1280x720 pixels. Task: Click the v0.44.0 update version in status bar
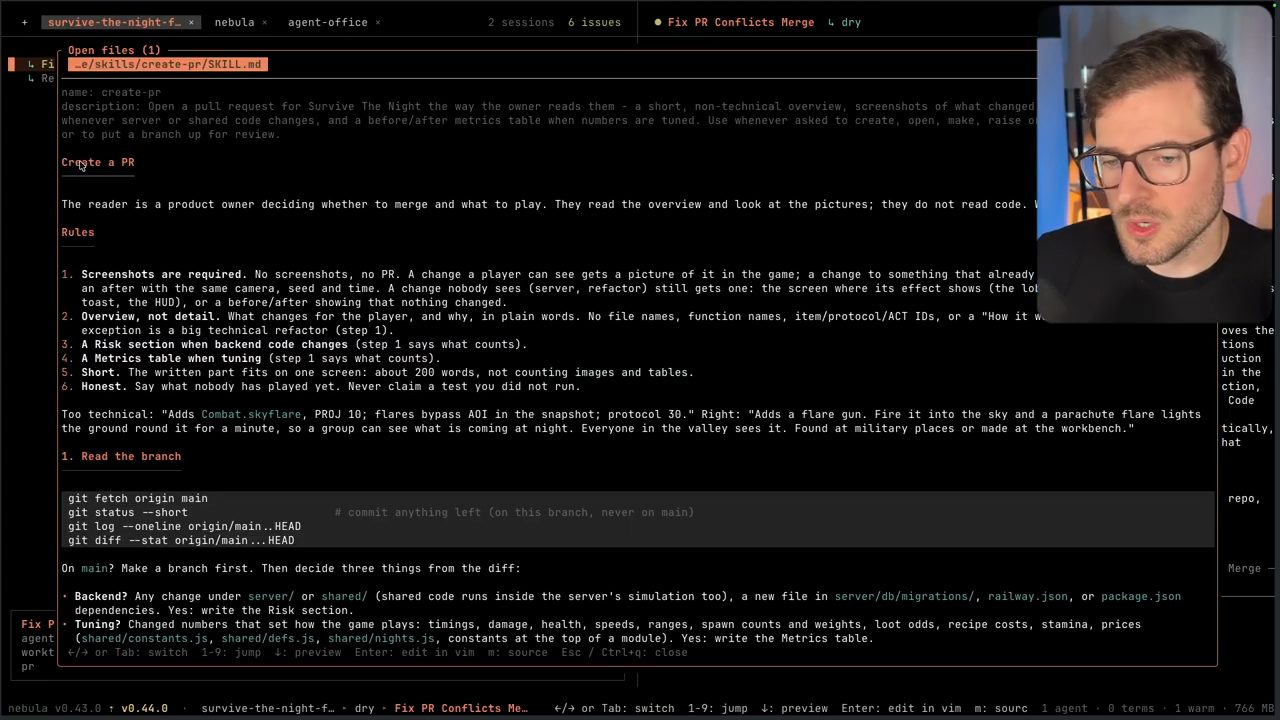click(x=144, y=708)
